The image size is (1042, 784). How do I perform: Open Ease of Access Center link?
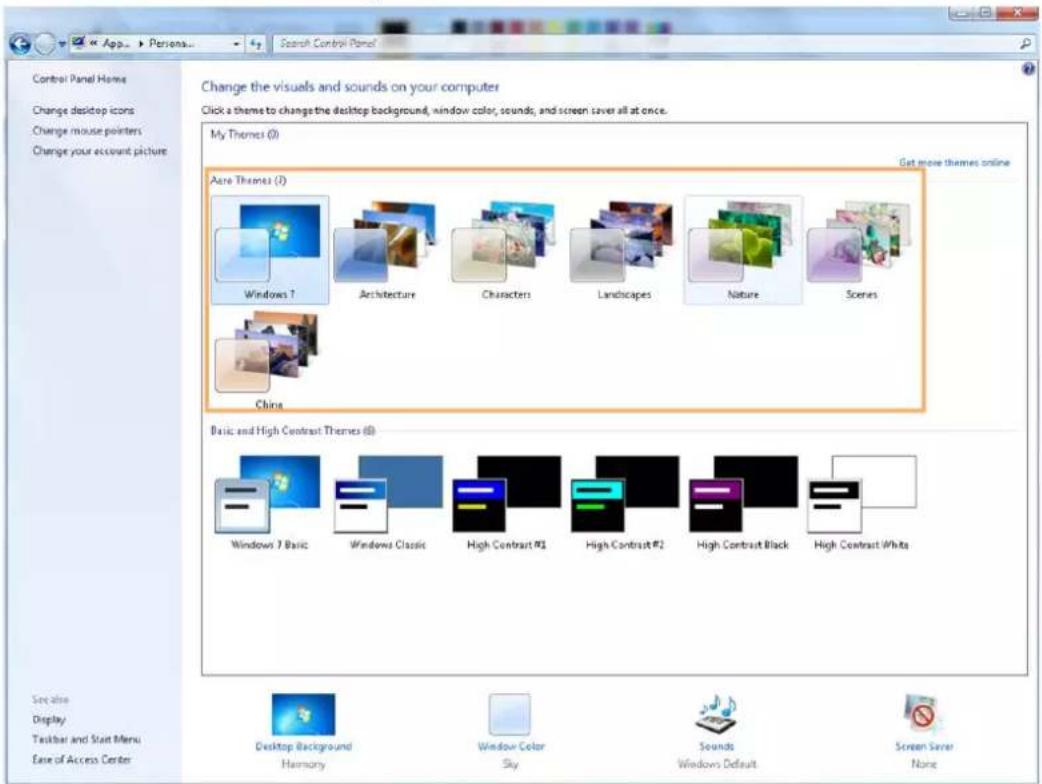click(81, 759)
